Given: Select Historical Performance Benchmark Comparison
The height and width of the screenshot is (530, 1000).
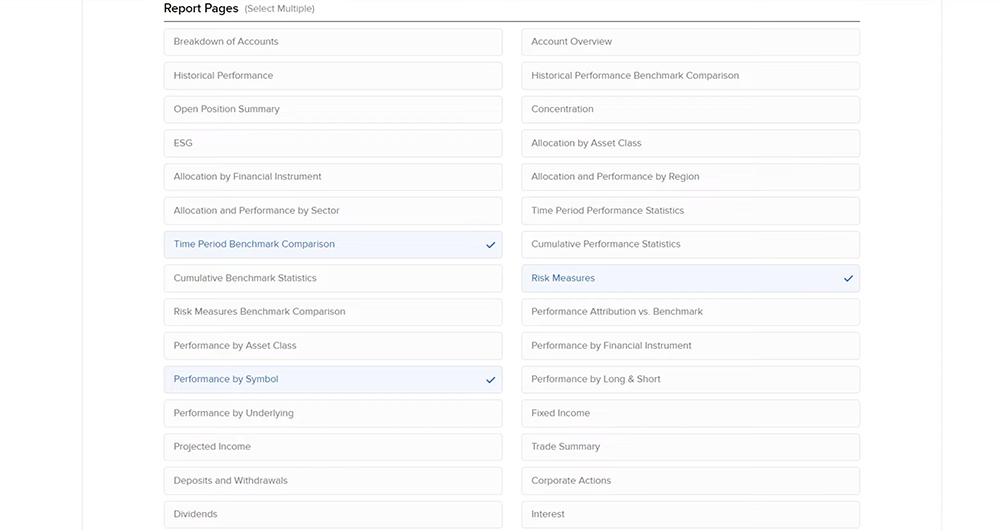Looking at the screenshot, I should pos(690,76).
